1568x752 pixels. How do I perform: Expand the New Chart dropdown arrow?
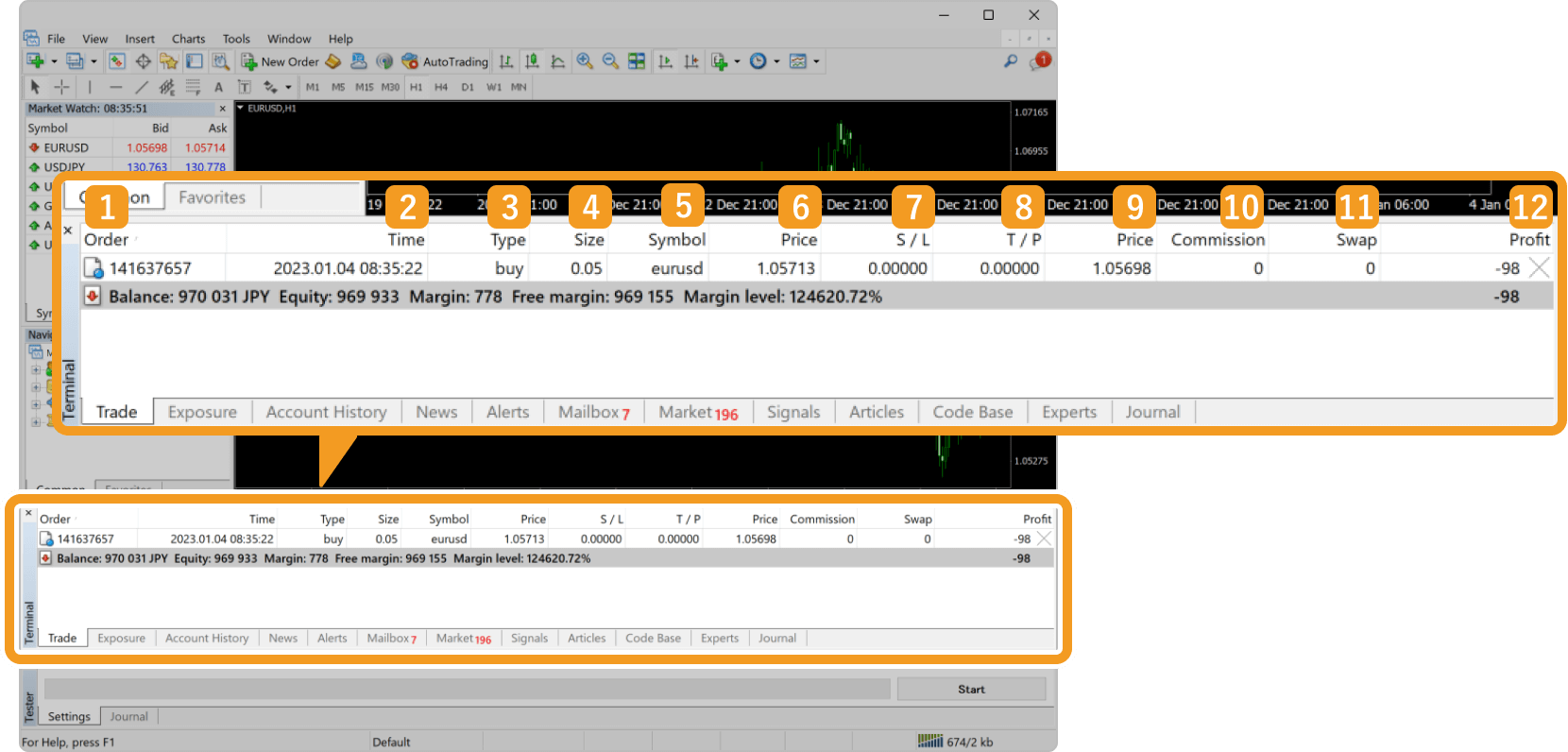coord(54,61)
